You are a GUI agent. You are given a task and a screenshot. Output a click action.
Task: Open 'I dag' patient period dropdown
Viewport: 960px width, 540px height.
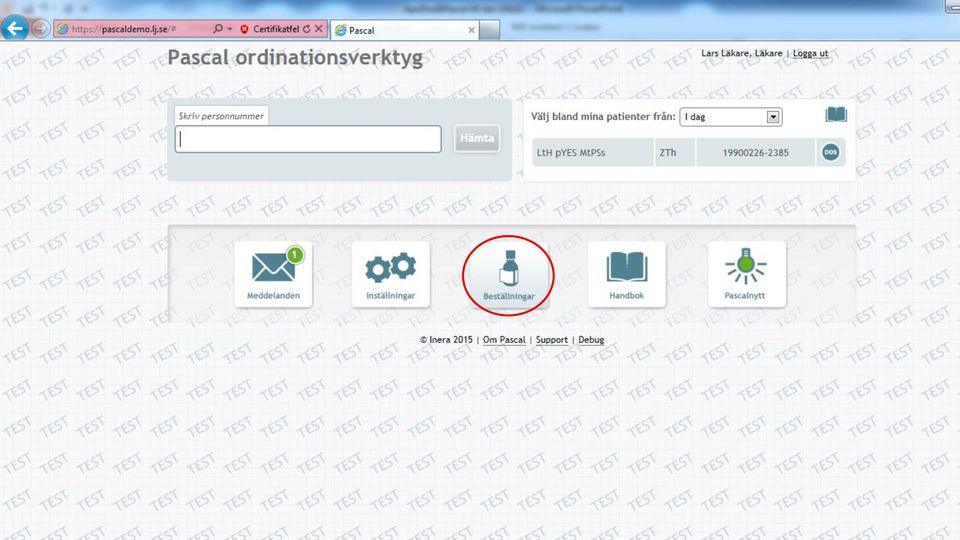731,117
